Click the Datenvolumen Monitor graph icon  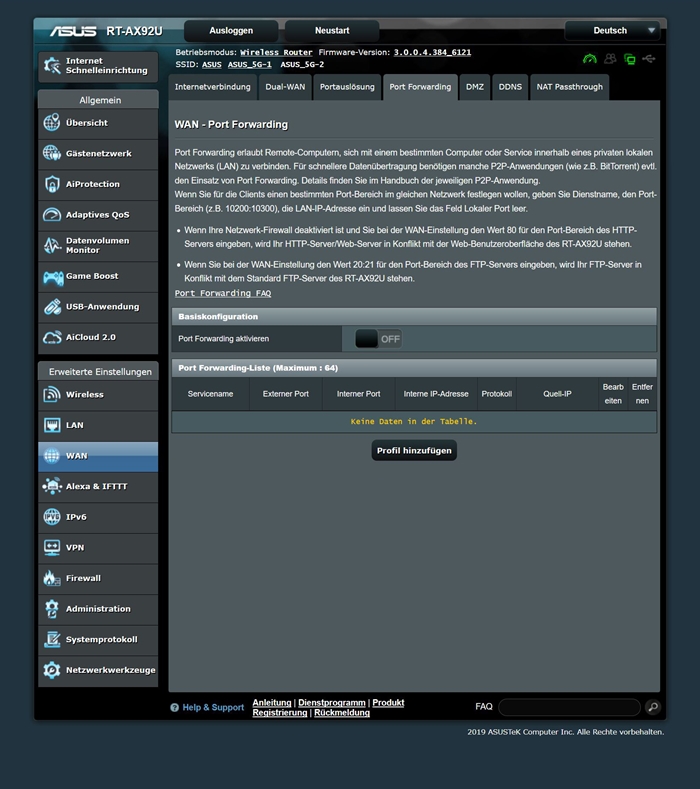coord(52,246)
